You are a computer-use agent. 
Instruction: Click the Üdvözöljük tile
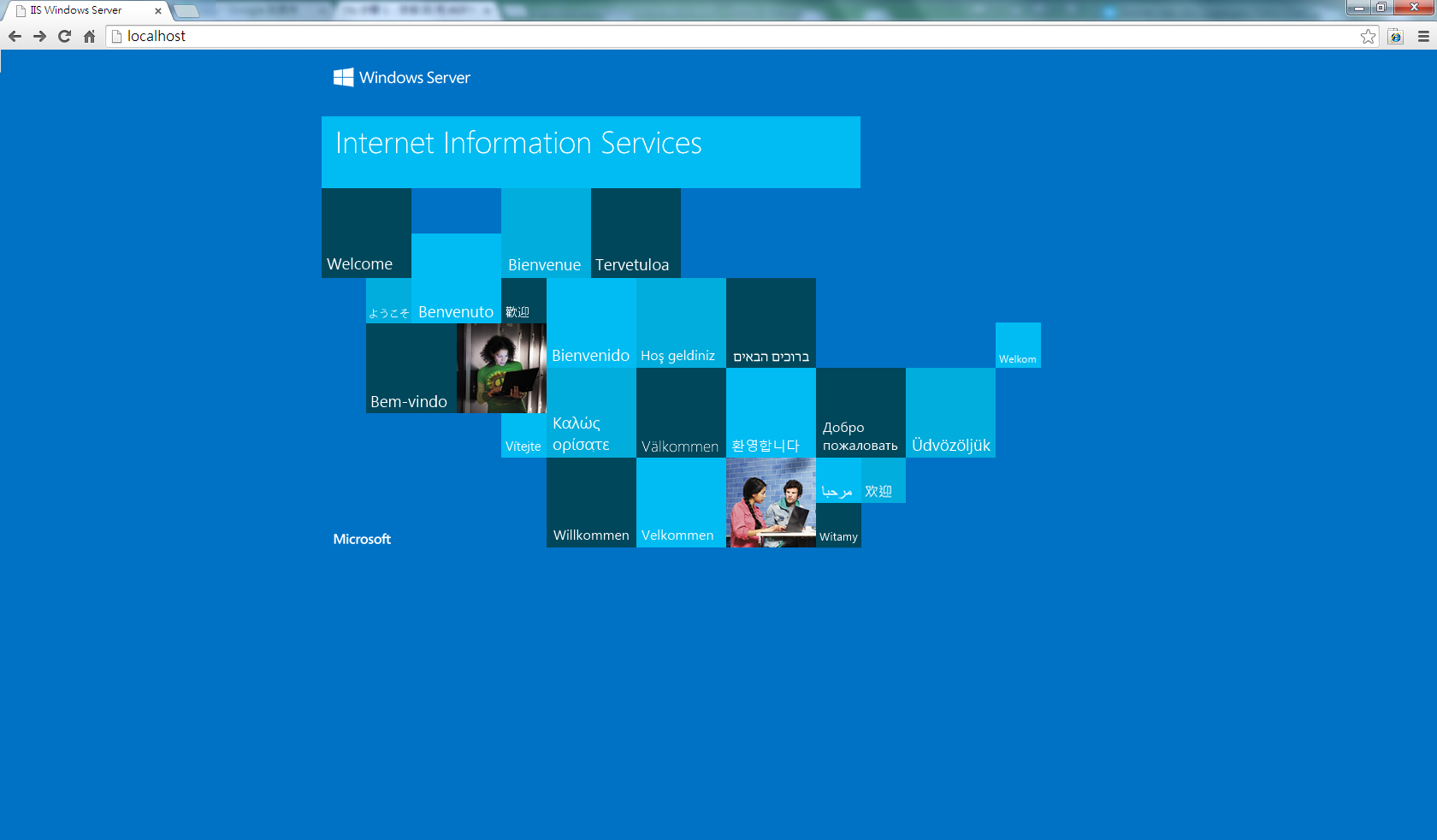[x=950, y=412]
